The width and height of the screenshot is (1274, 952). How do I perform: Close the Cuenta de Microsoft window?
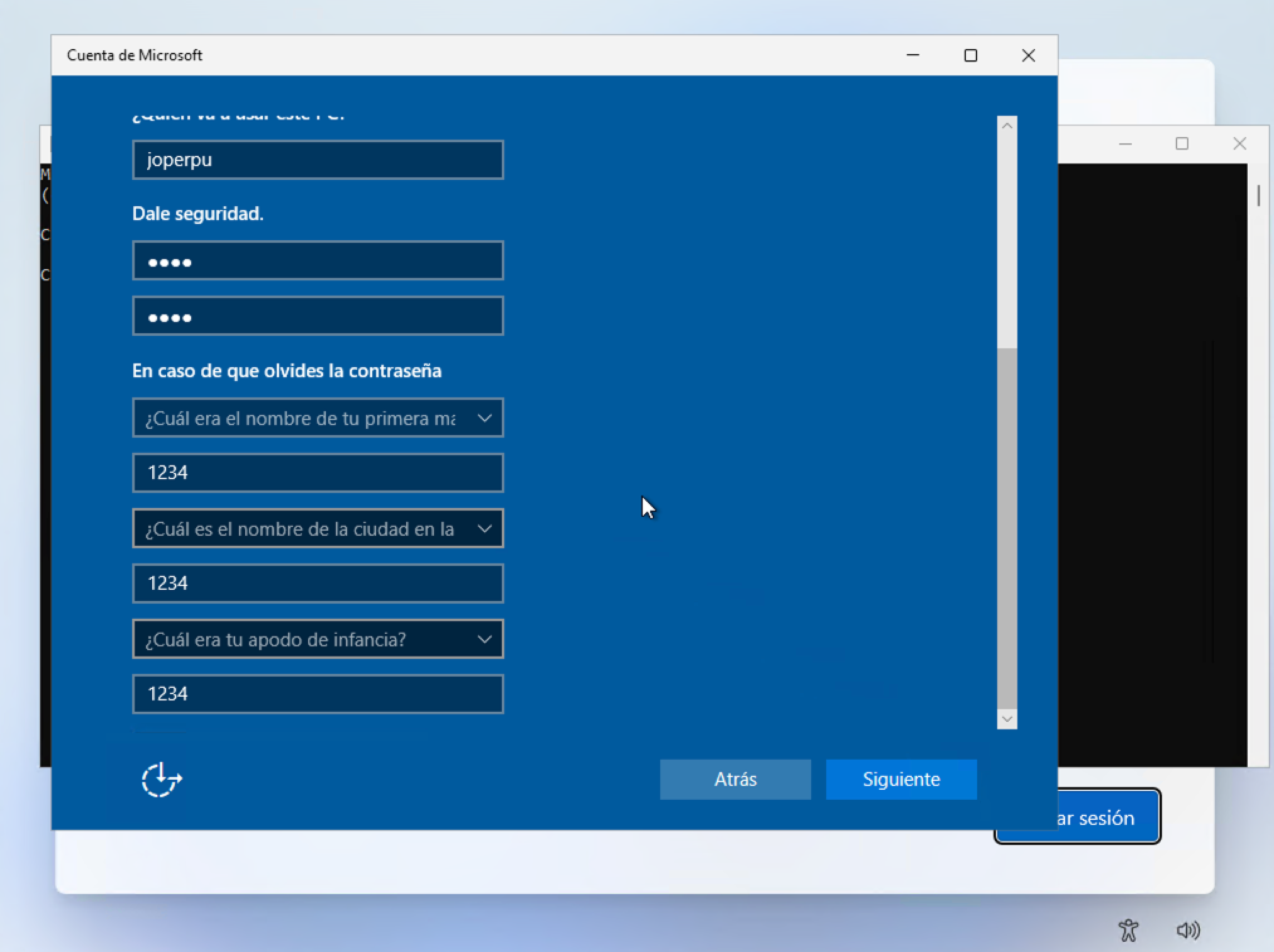point(1029,55)
